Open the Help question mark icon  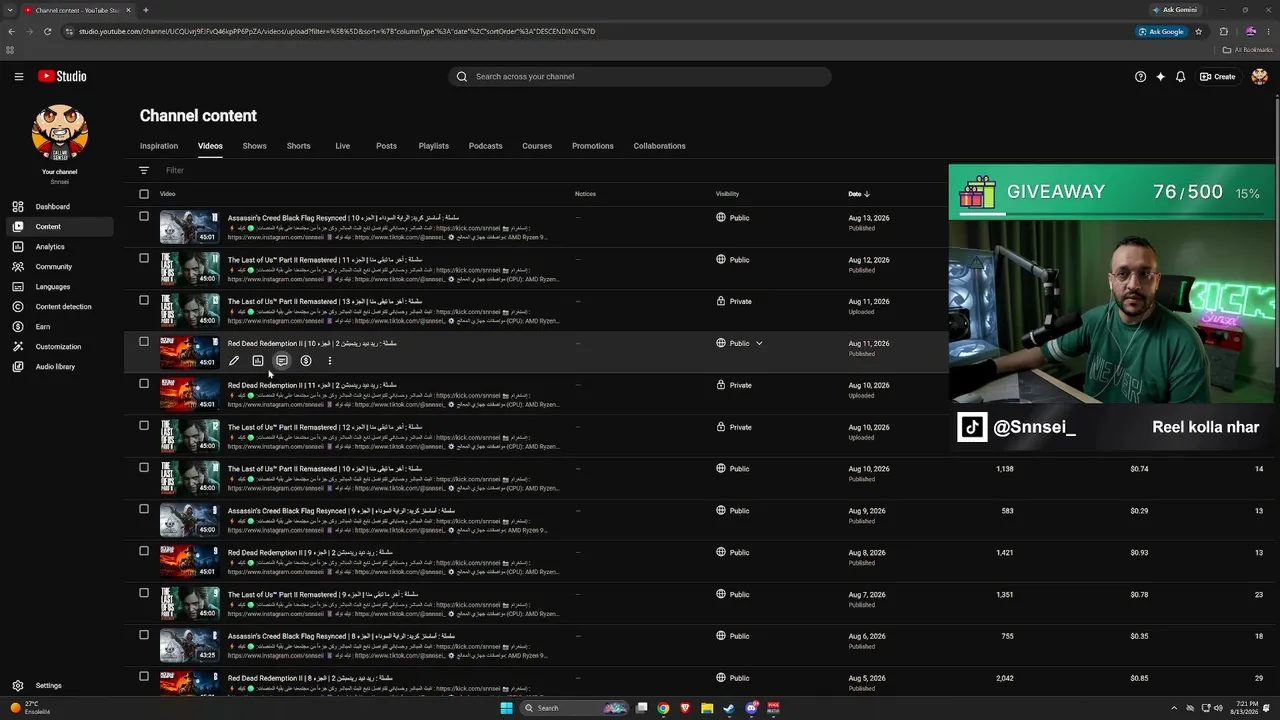[x=1140, y=76]
